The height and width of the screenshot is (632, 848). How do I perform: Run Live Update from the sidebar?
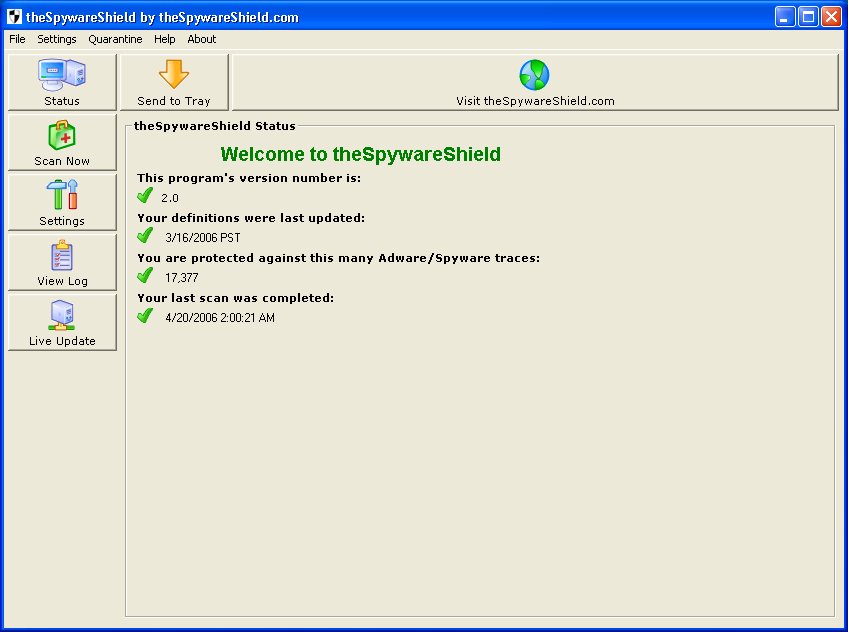click(62, 322)
